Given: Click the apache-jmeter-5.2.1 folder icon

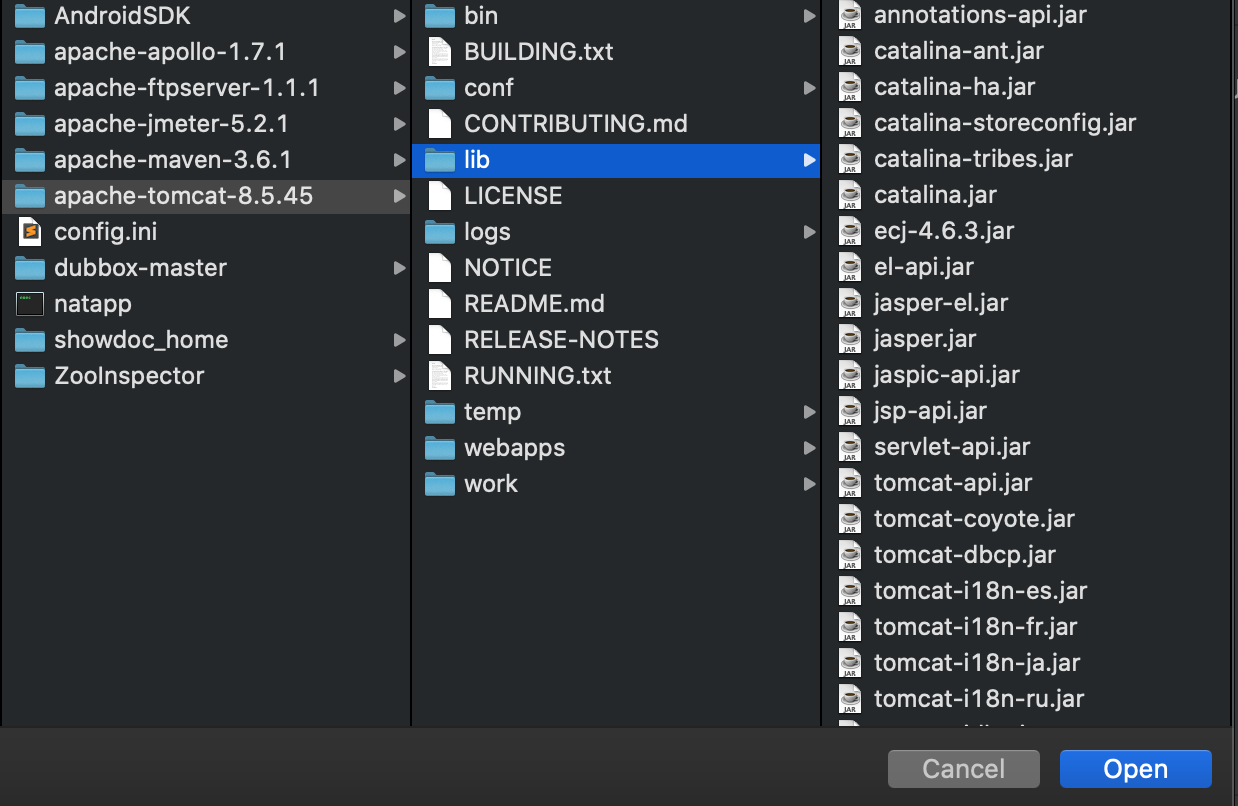Looking at the screenshot, I should point(30,124).
